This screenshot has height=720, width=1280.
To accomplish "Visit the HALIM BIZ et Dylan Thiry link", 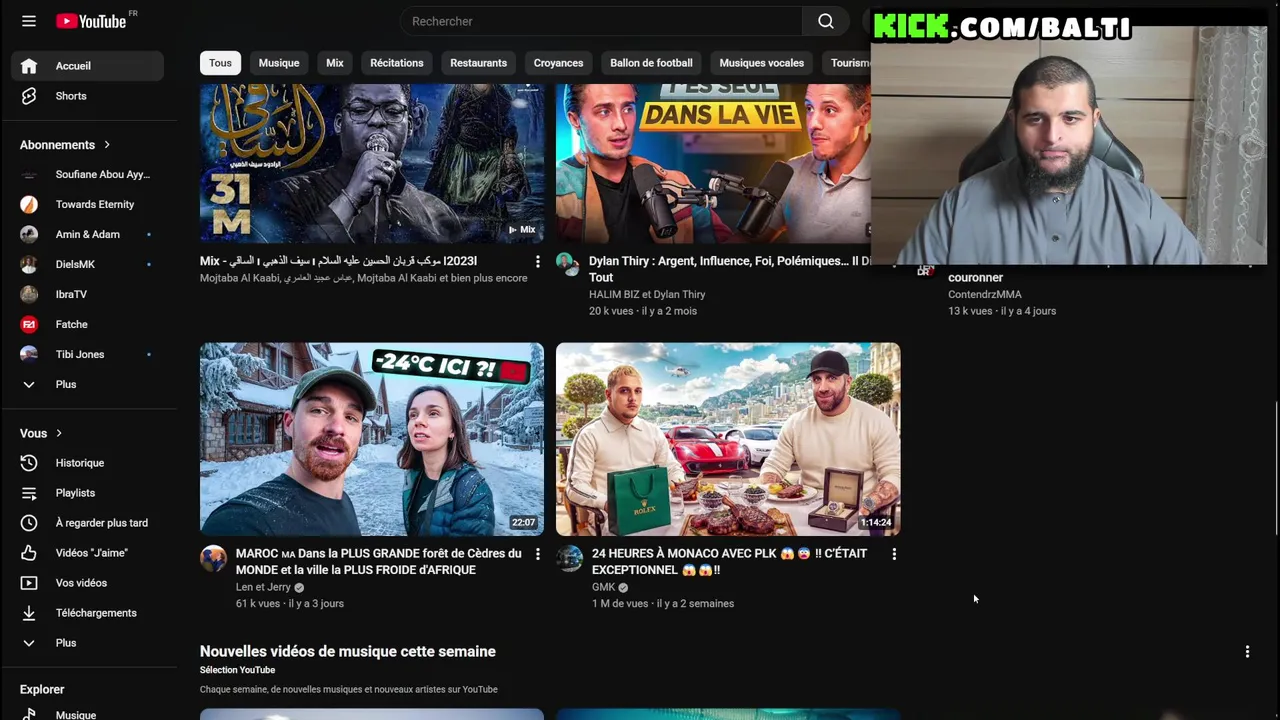I will [647, 295].
